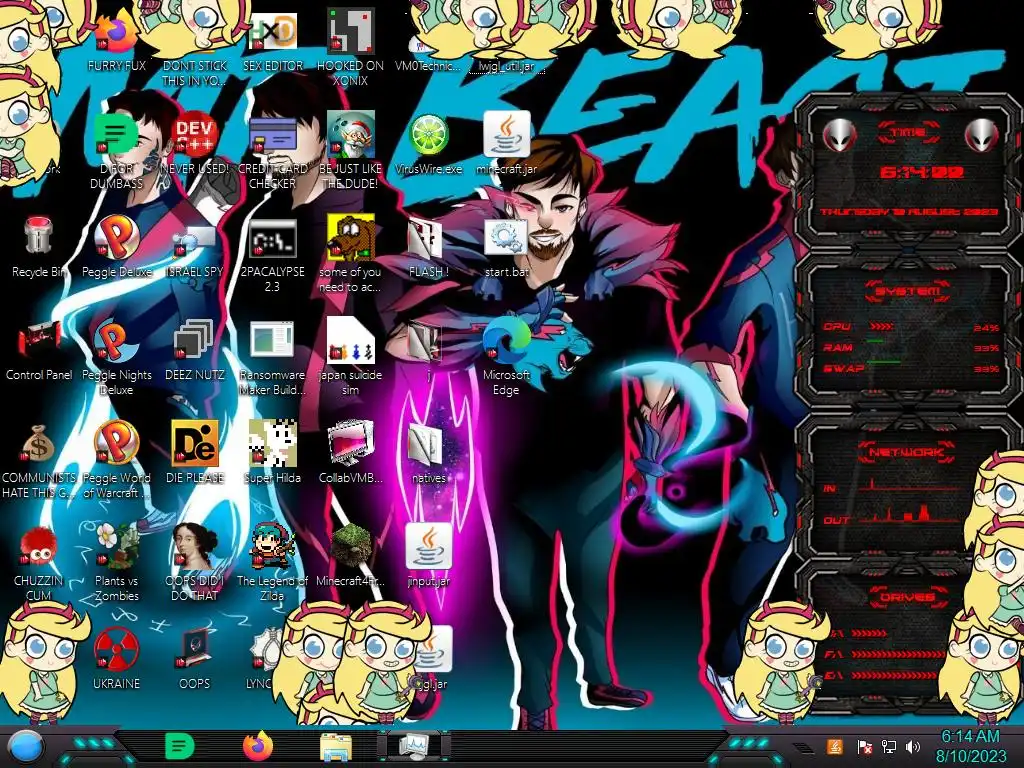Switch to the monitor taskbar app
1024x768 pixels.
click(414, 747)
